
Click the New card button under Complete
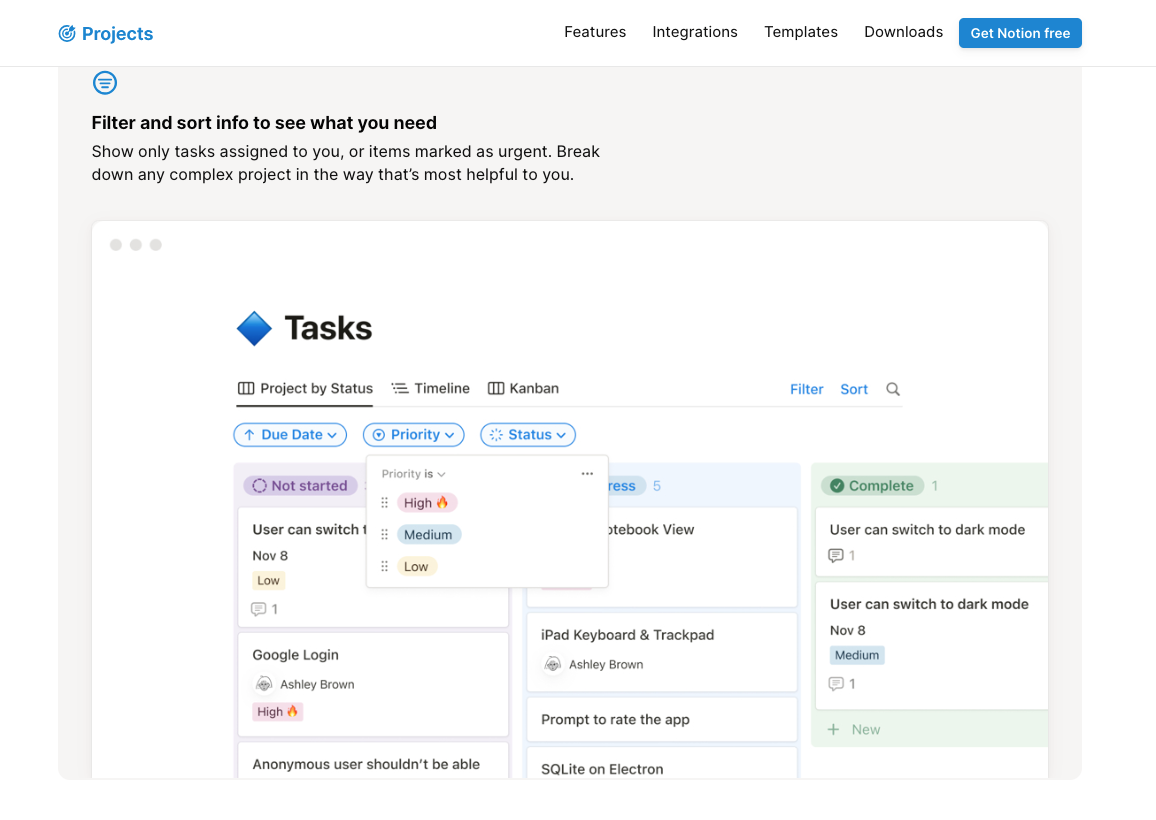click(855, 730)
